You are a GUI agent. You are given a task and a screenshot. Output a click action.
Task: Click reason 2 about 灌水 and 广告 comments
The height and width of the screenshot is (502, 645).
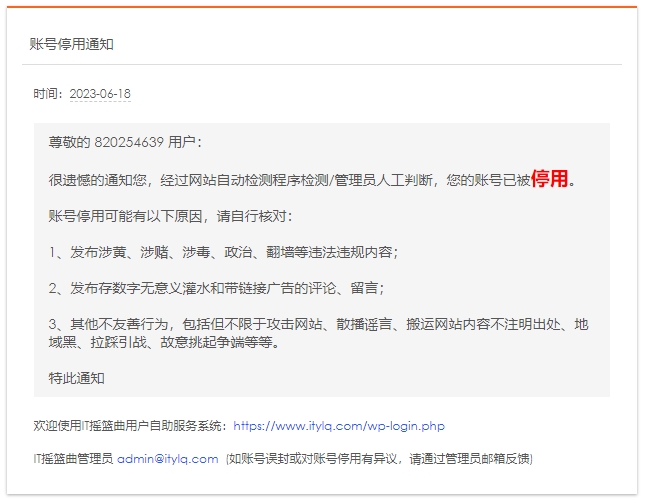pos(216,288)
